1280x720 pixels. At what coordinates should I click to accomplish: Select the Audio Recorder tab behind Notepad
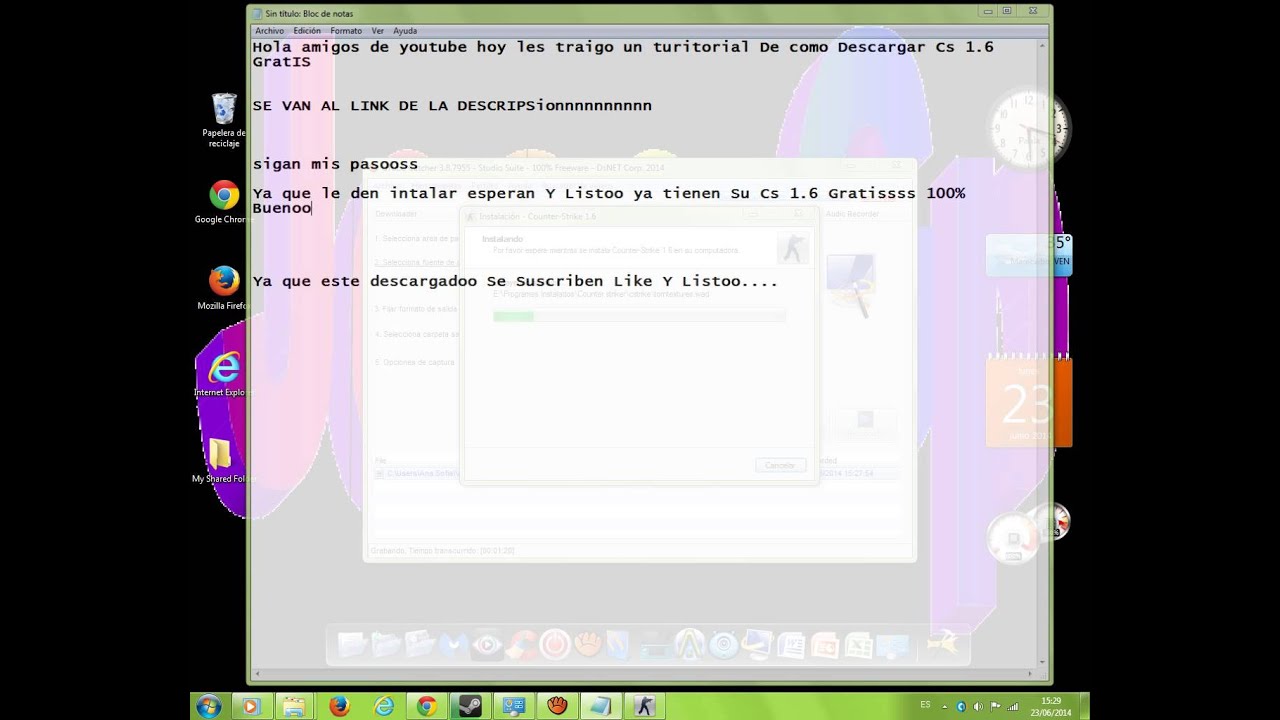(x=850, y=214)
